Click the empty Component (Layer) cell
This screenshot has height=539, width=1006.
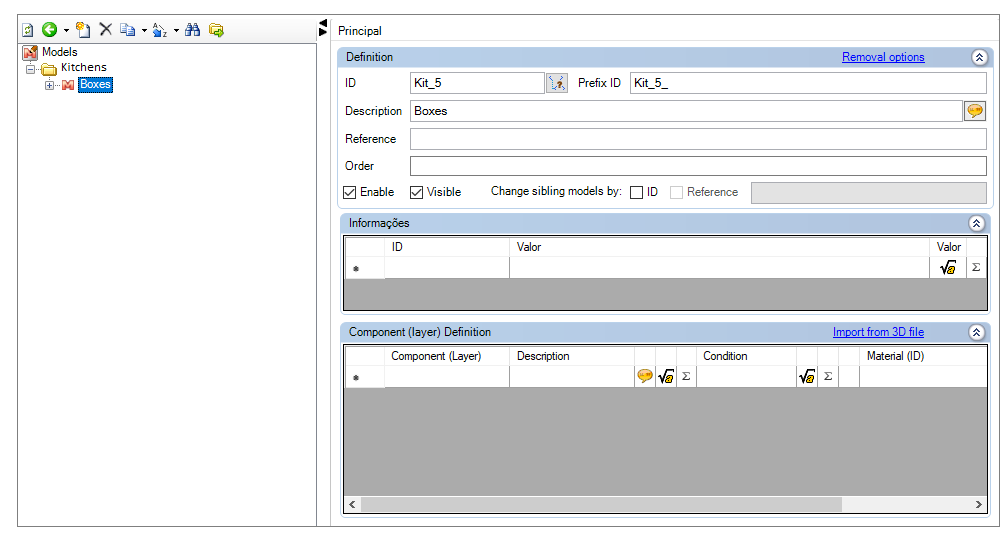click(447, 377)
